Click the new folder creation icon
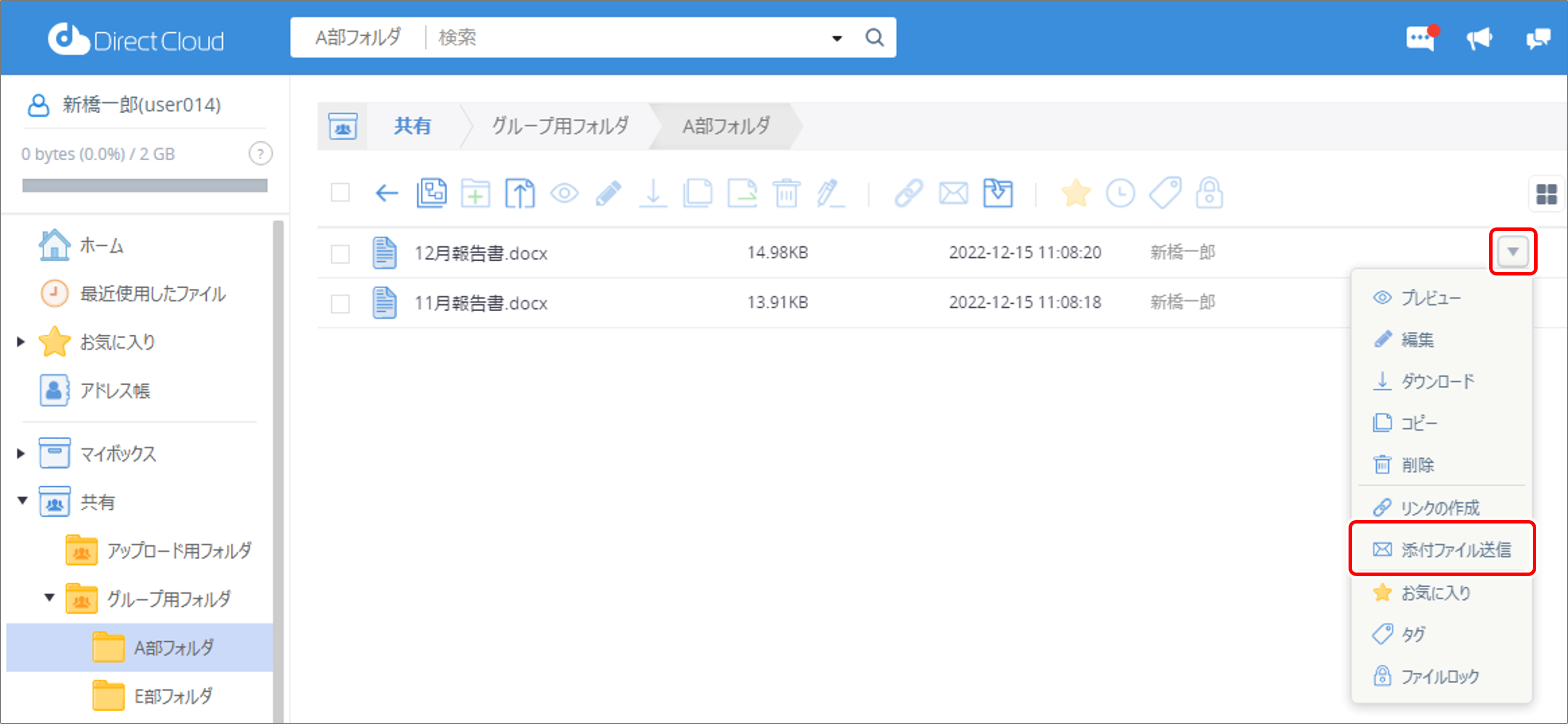 tap(475, 193)
